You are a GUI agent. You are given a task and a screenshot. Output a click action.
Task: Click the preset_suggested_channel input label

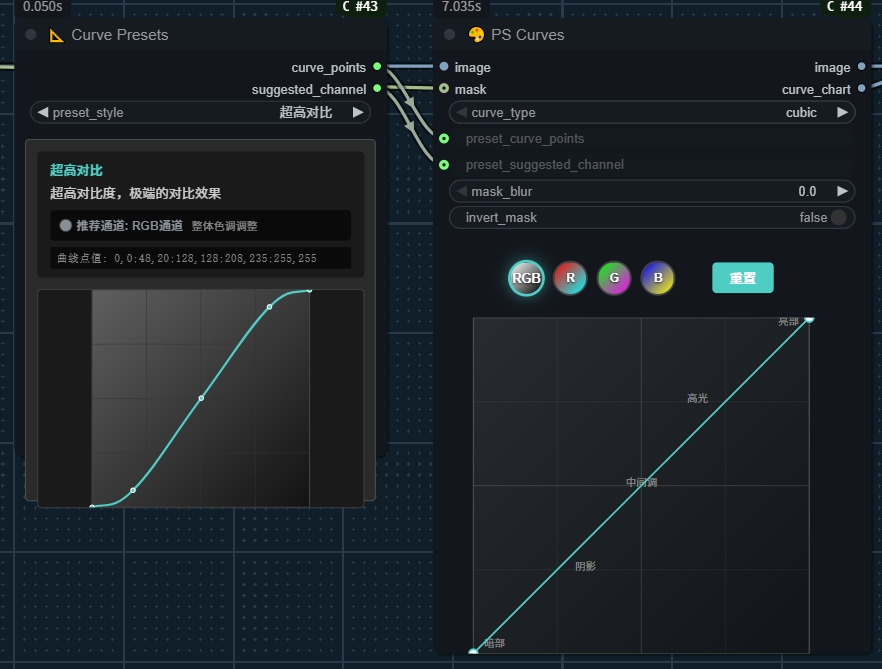tap(544, 164)
